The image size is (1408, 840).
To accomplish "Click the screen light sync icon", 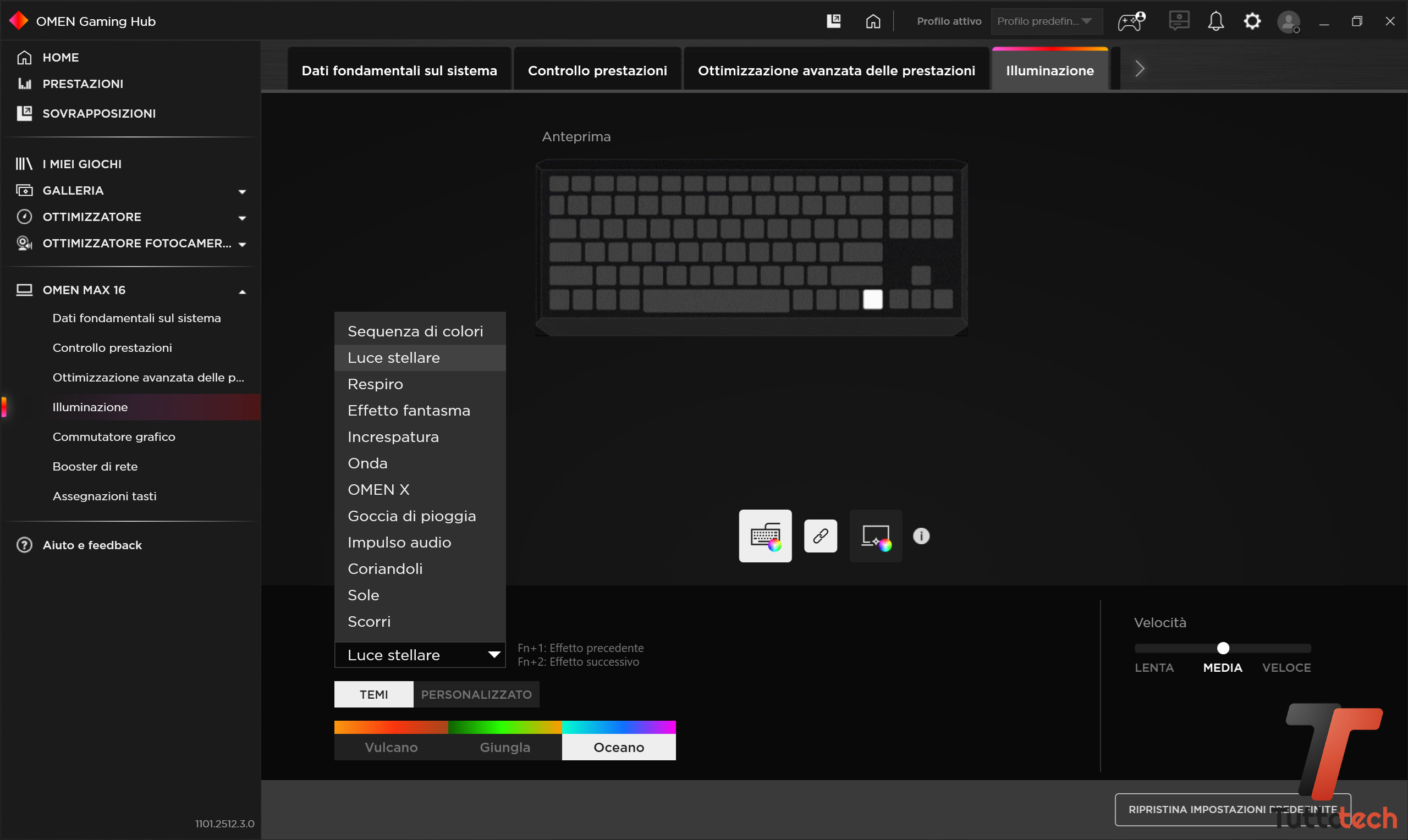I will coord(875,535).
